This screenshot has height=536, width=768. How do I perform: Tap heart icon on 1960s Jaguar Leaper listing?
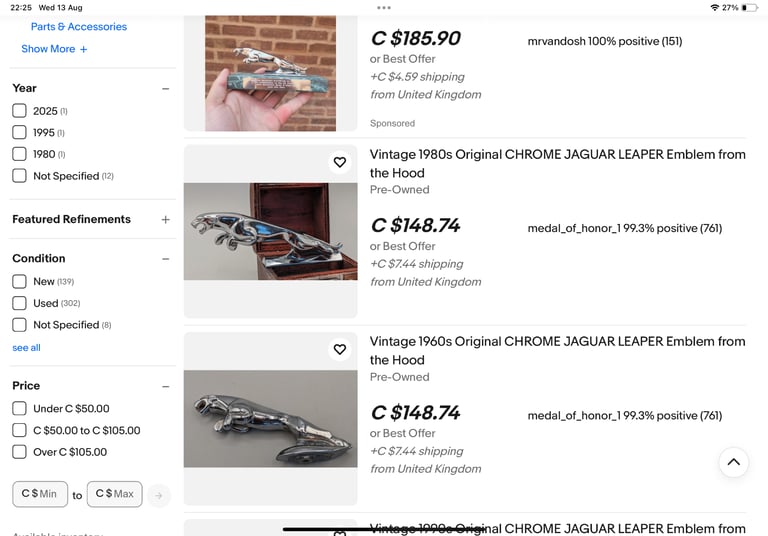click(339, 349)
